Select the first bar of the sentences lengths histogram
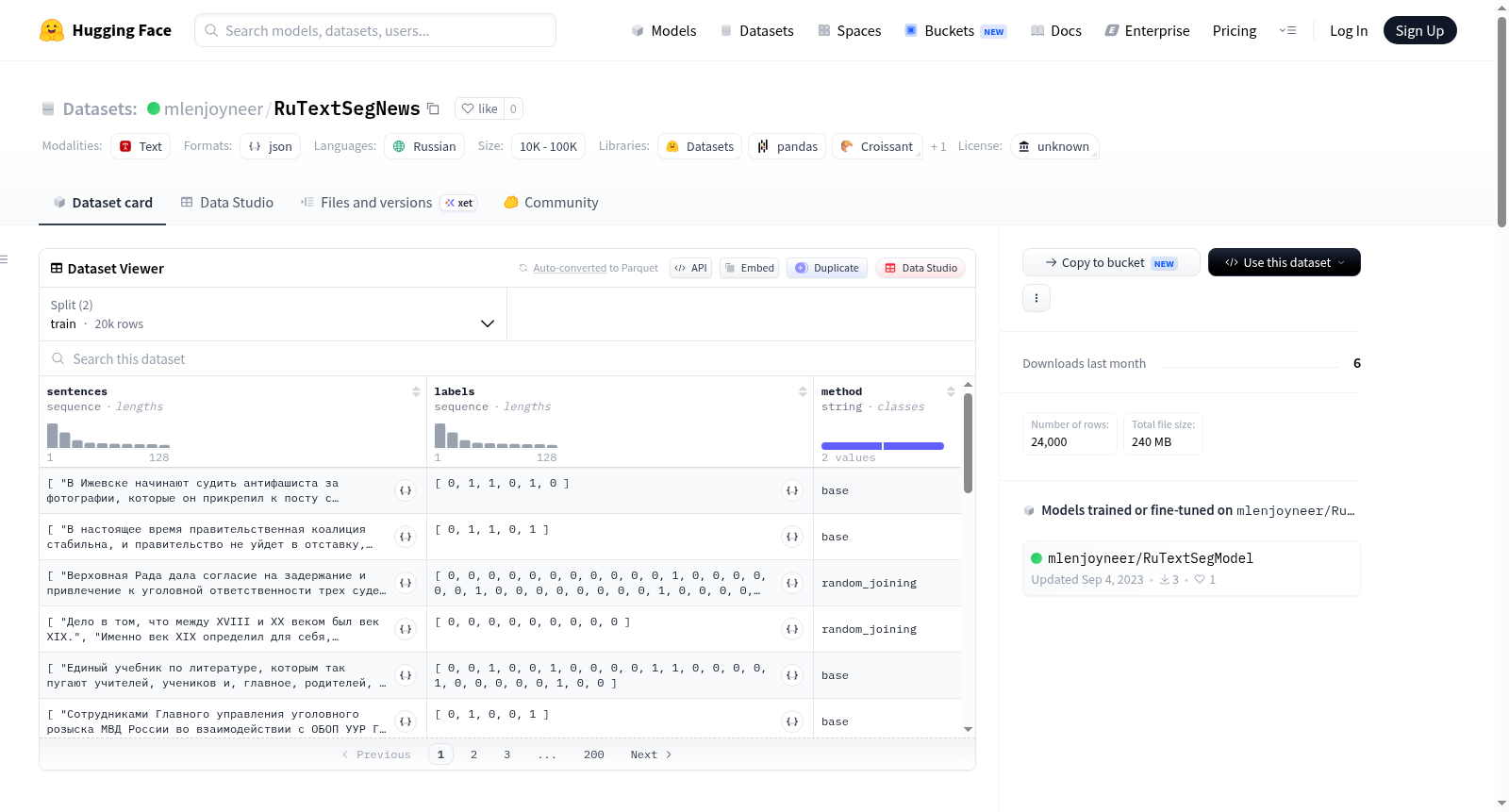The height and width of the screenshot is (812, 1509). [53, 435]
